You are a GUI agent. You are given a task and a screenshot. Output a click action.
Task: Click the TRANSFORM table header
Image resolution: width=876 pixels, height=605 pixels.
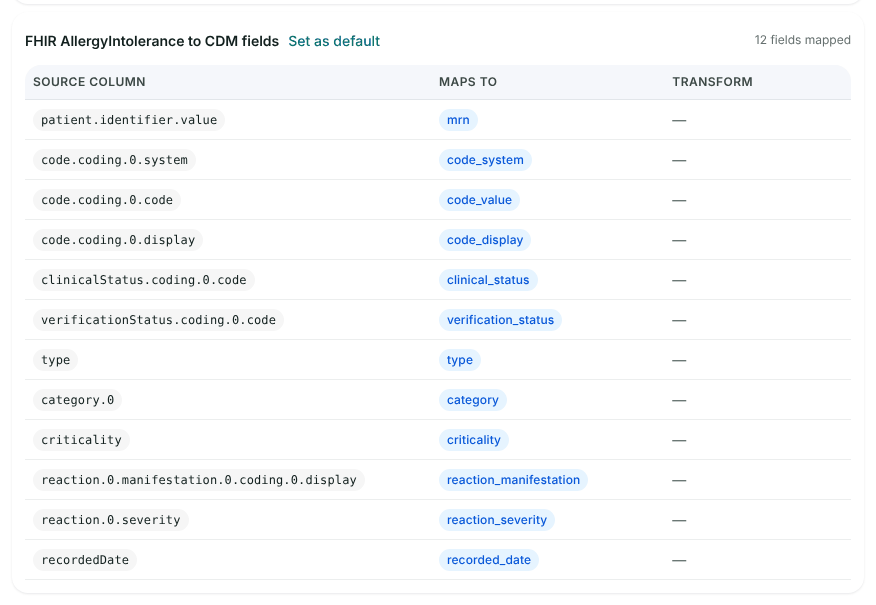coord(712,82)
